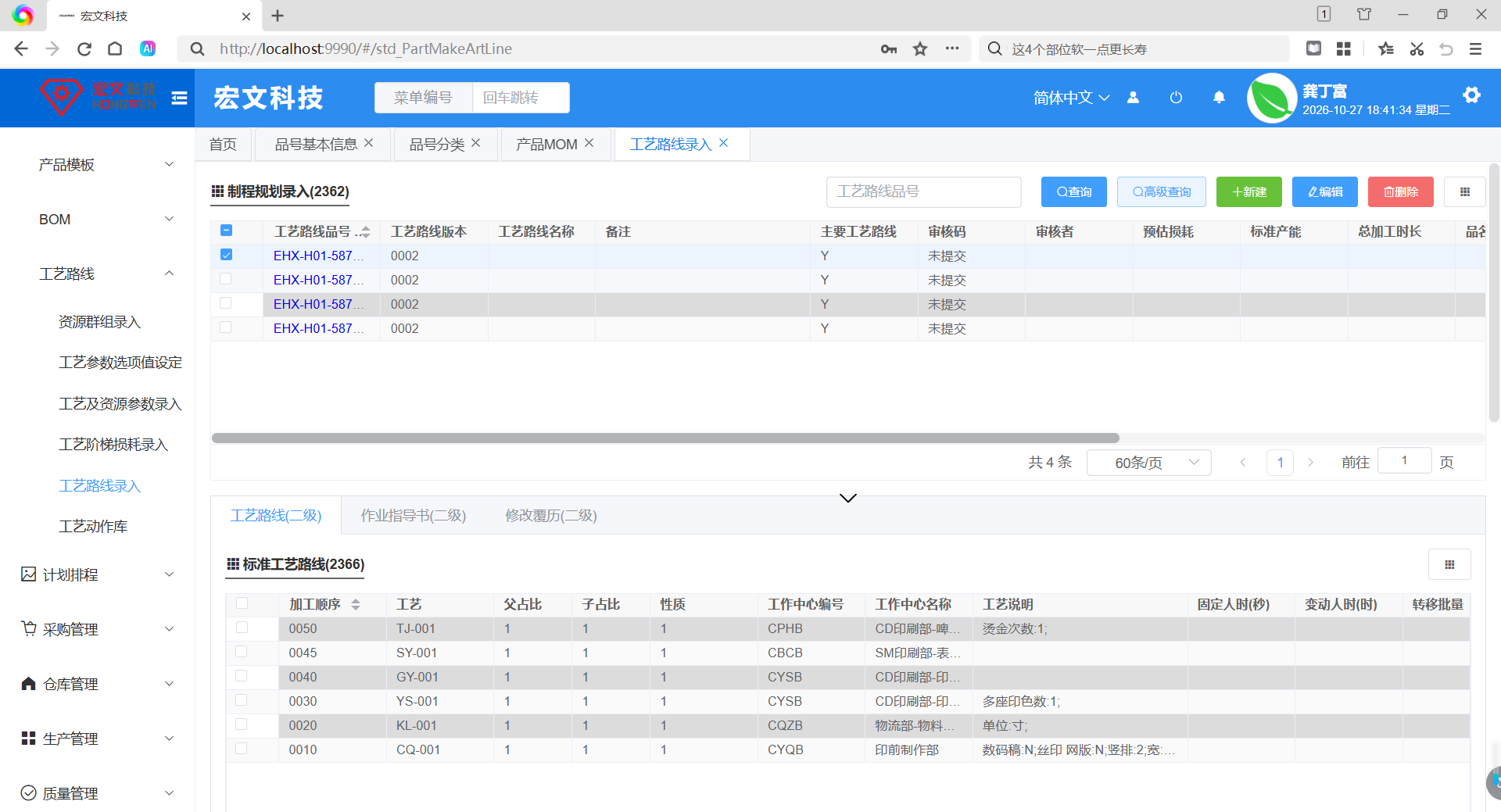Screen dimensions: 1501x812
Task: Uncheck the first EHX-H01-587 row checkbox
Action: coord(226,254)
